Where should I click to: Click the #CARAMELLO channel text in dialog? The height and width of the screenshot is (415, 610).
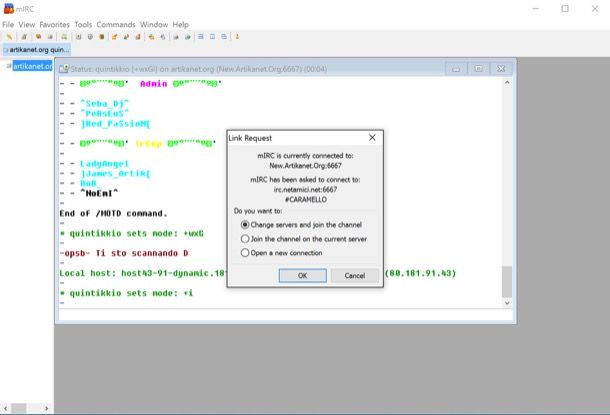click(306, 200)
